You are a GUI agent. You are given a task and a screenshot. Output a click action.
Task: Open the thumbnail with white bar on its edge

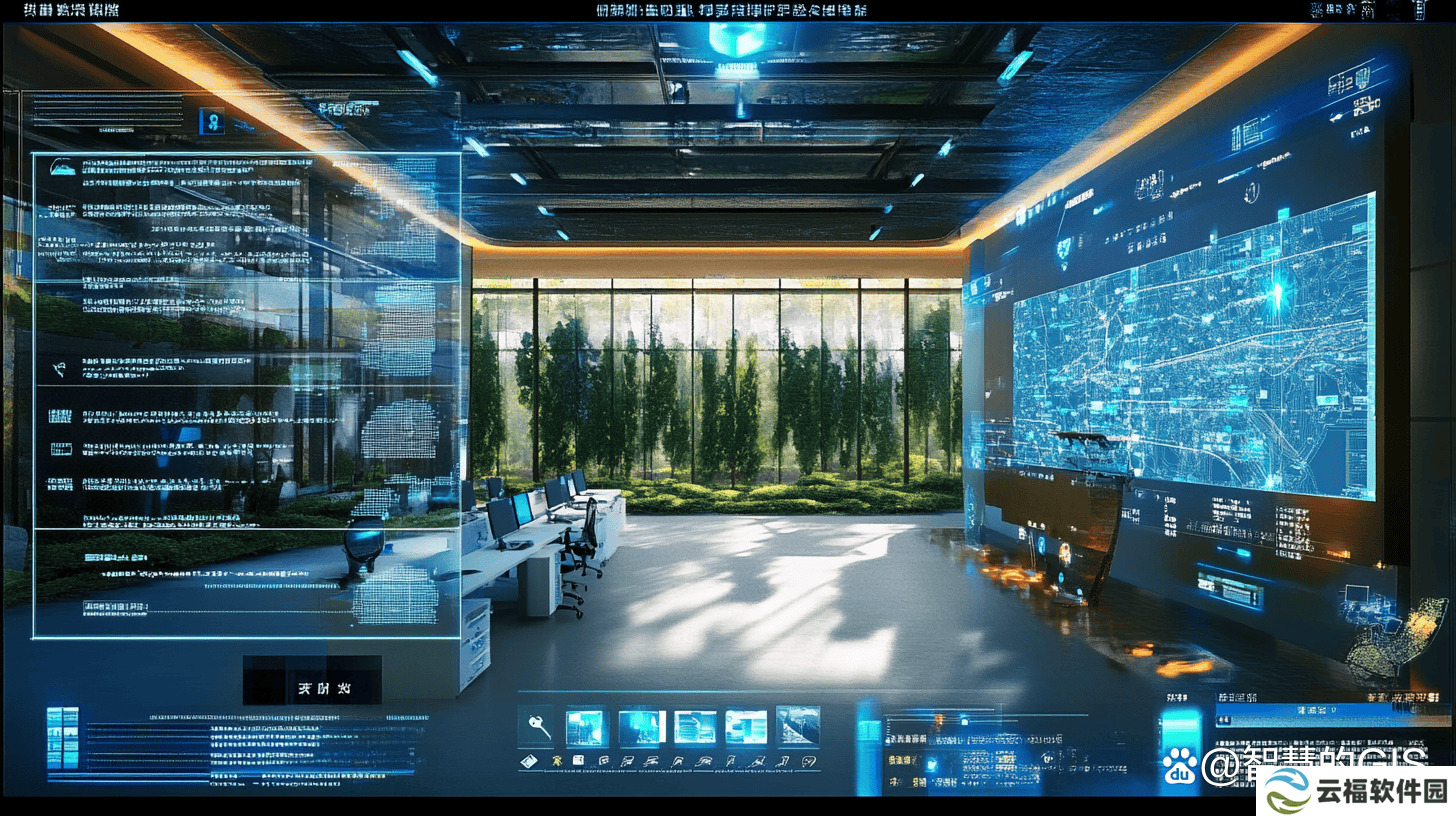(642, 727)
